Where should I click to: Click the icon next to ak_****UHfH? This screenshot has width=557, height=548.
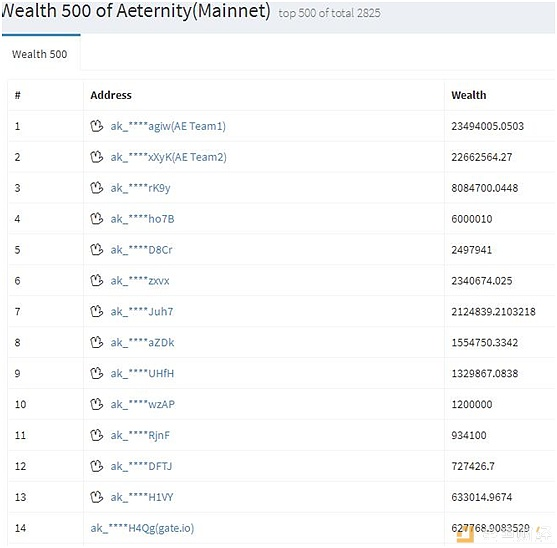point(96,373)
